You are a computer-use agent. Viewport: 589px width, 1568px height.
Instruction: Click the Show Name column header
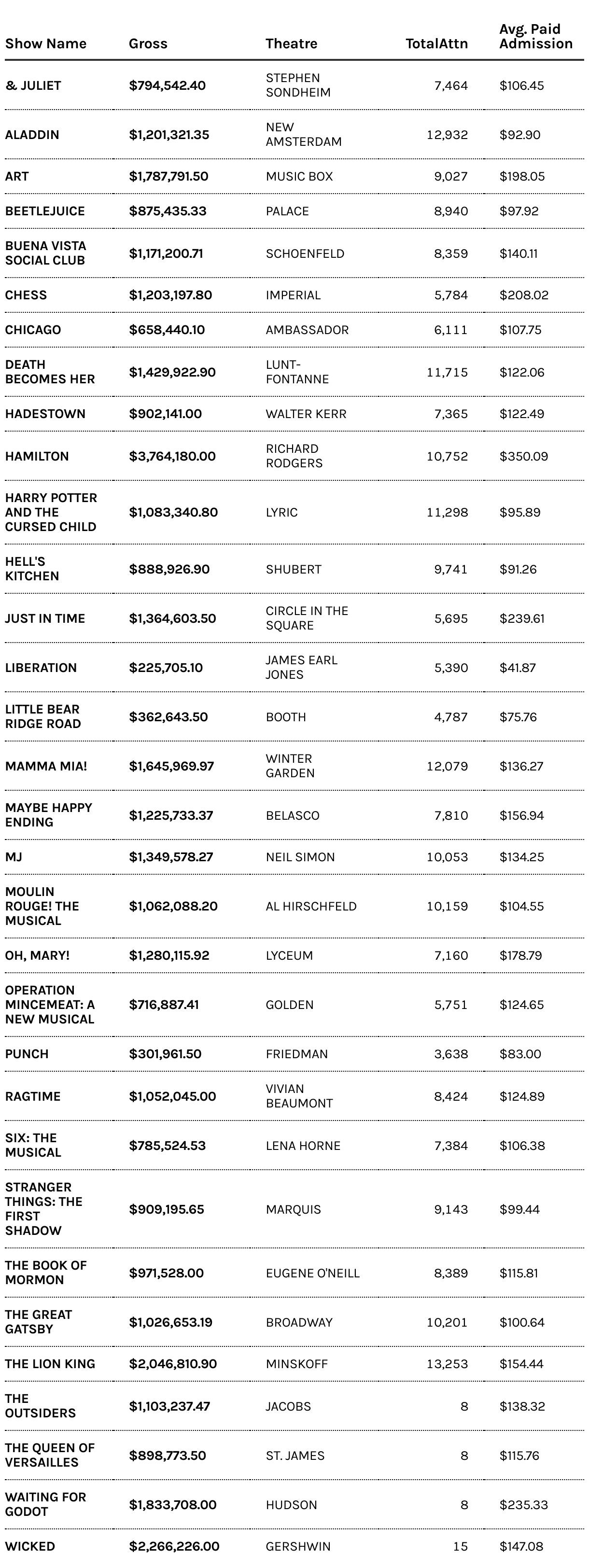coord(46,44)
